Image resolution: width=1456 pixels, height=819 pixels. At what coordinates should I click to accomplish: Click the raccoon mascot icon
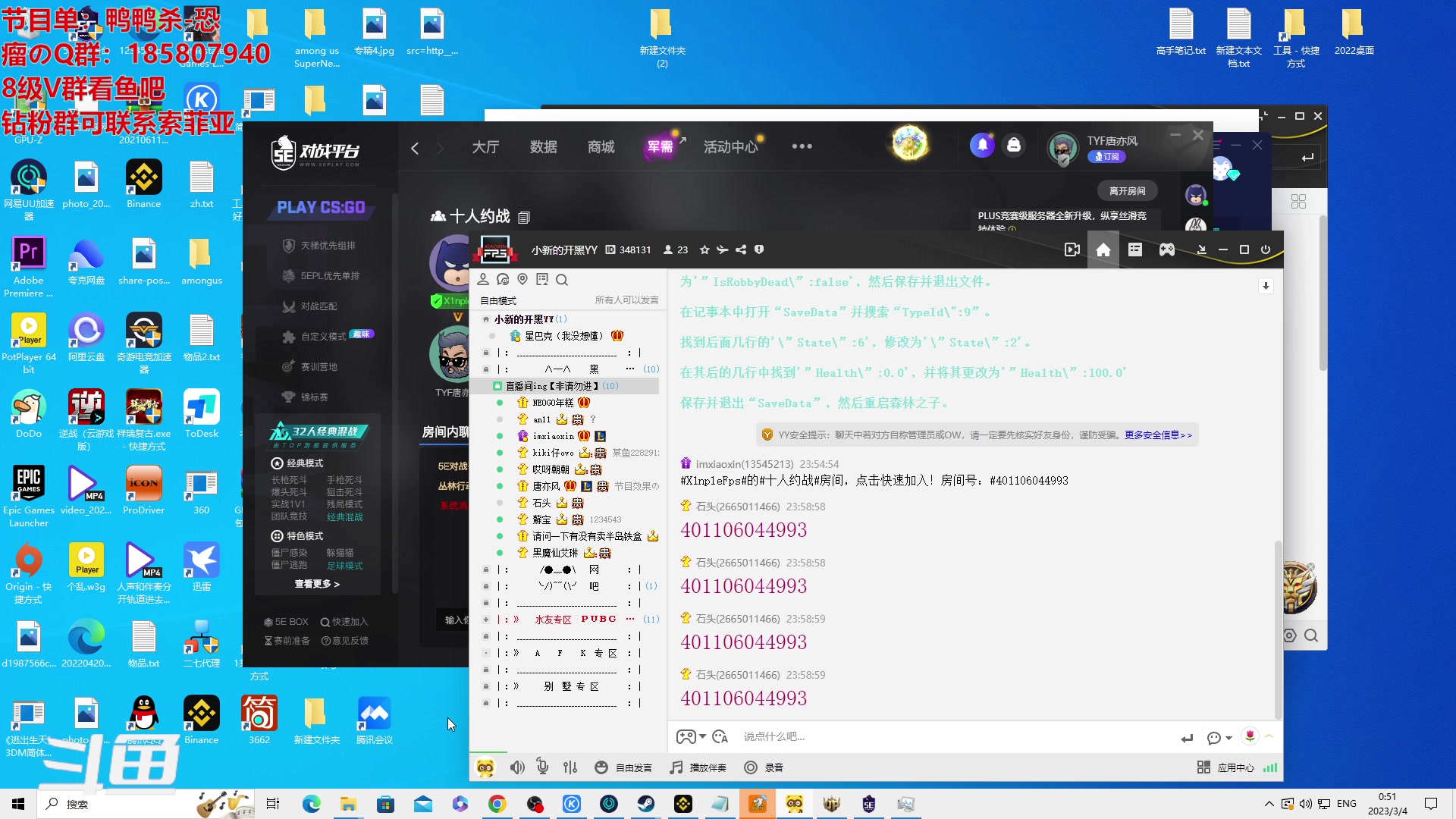point(485,767)
